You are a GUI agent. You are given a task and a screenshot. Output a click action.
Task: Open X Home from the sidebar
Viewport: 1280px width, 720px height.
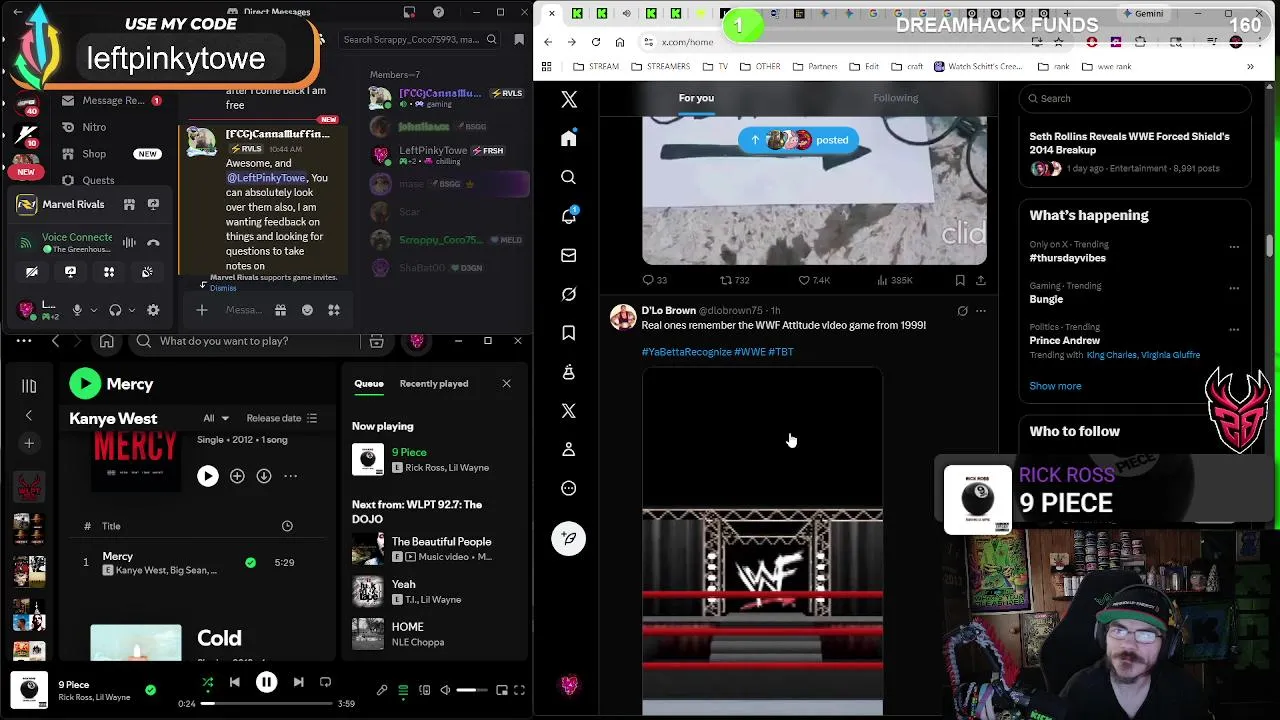click(568, 138)
